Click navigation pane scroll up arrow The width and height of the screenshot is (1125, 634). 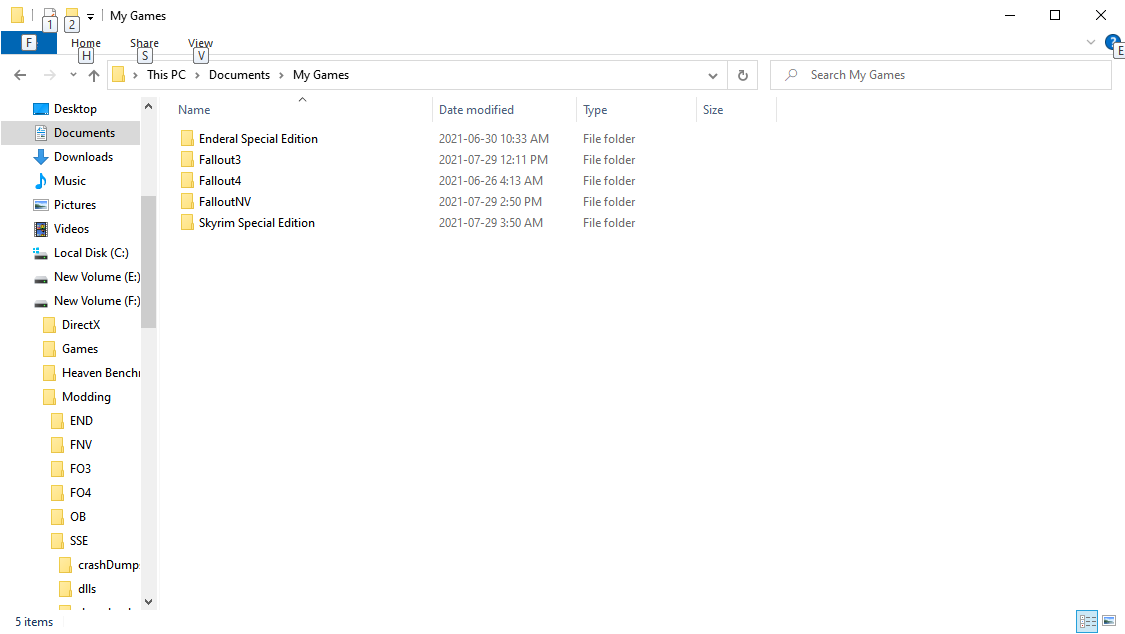149,106
